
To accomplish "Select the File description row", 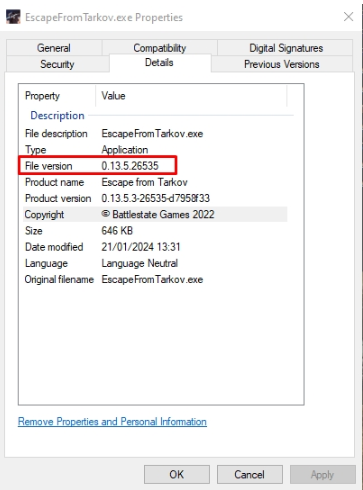I will point(155,133).
